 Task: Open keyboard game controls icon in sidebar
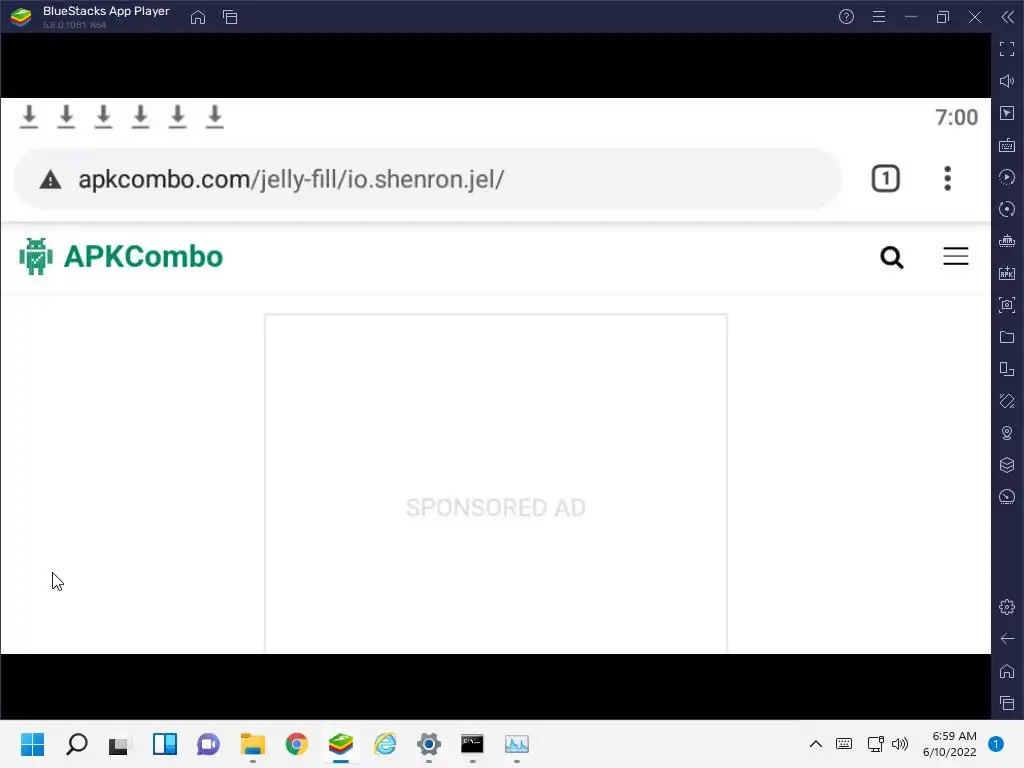pos(1007,145)
